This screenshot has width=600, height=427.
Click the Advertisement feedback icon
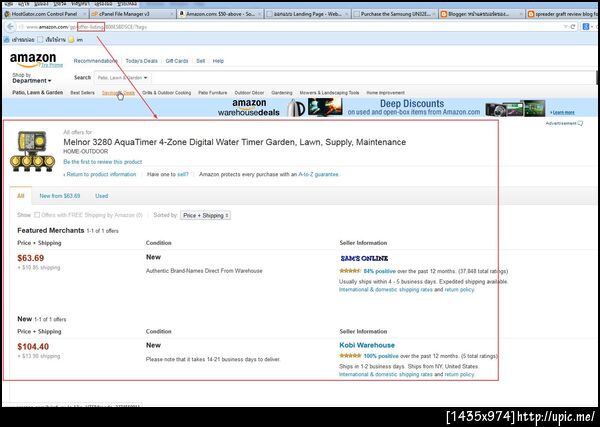pos(580,123)
